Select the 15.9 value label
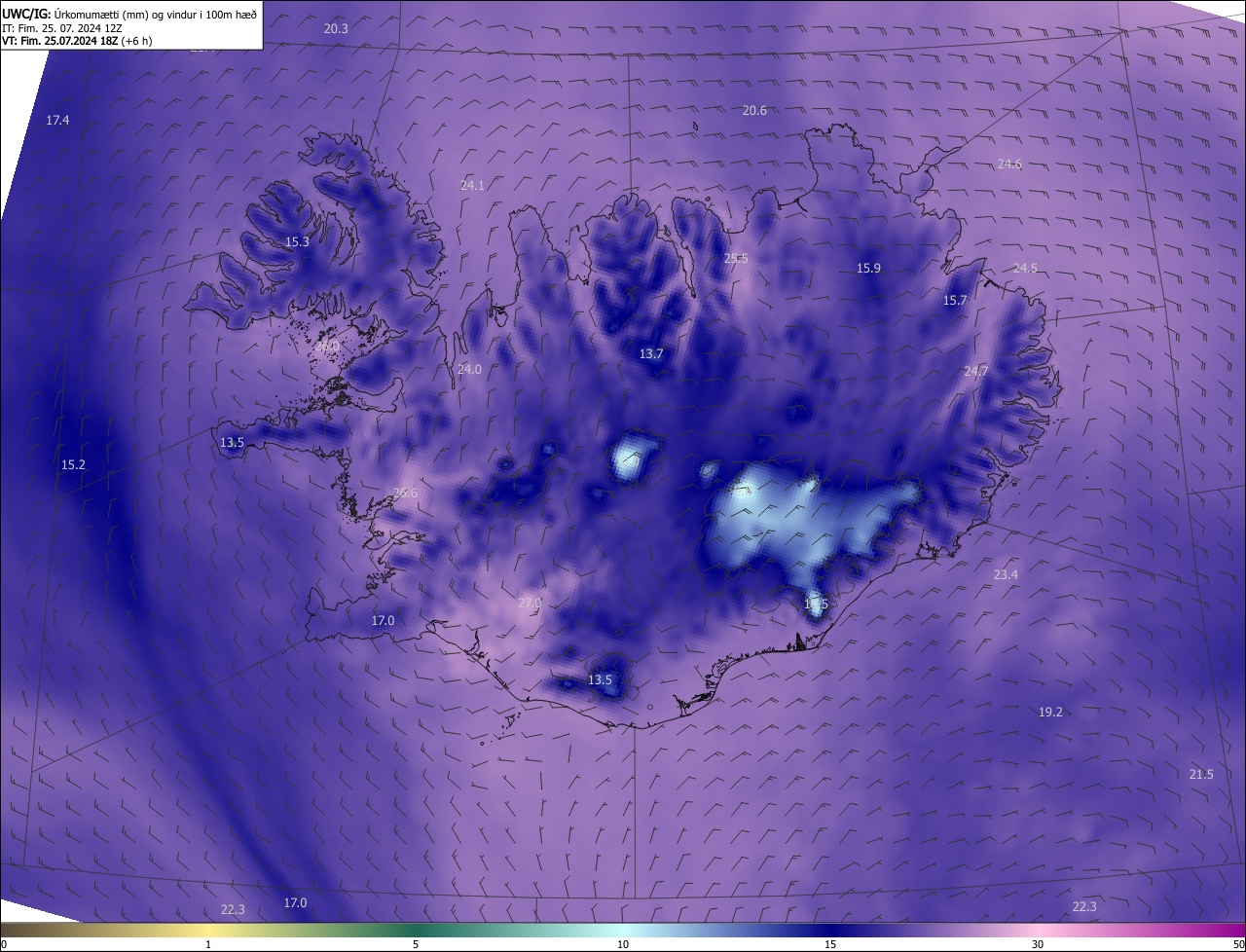The width and height of the screenshot is (1246, 952). coord(868,269)
